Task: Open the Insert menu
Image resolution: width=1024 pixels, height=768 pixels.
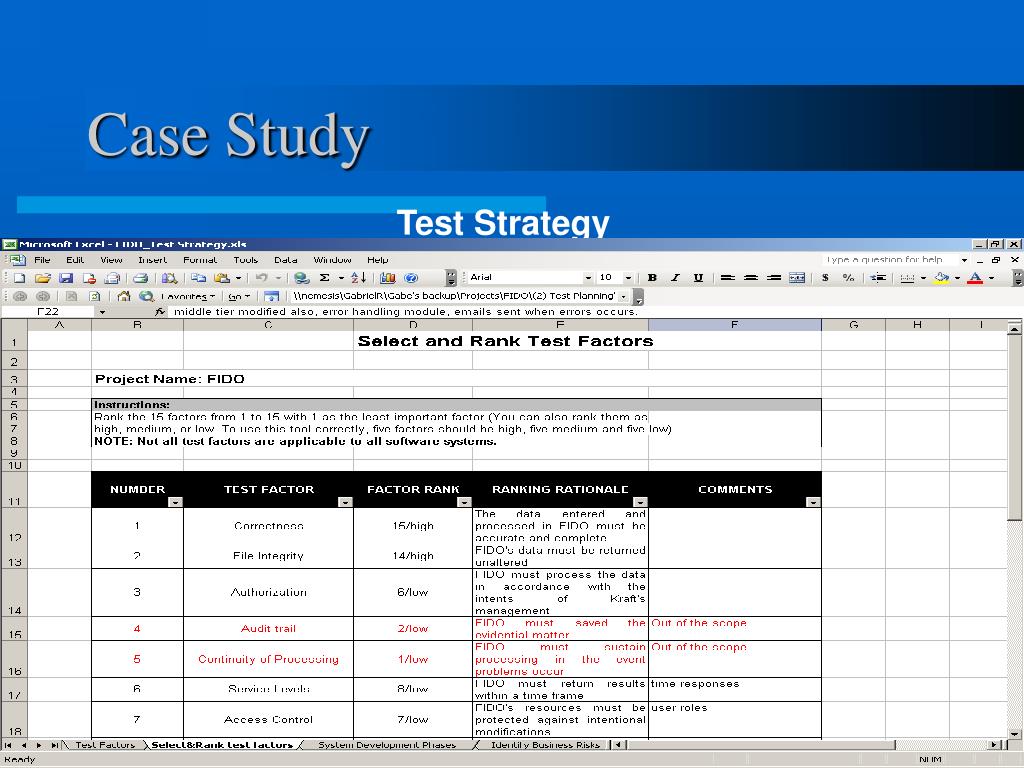Action: [x=152, y=260]
